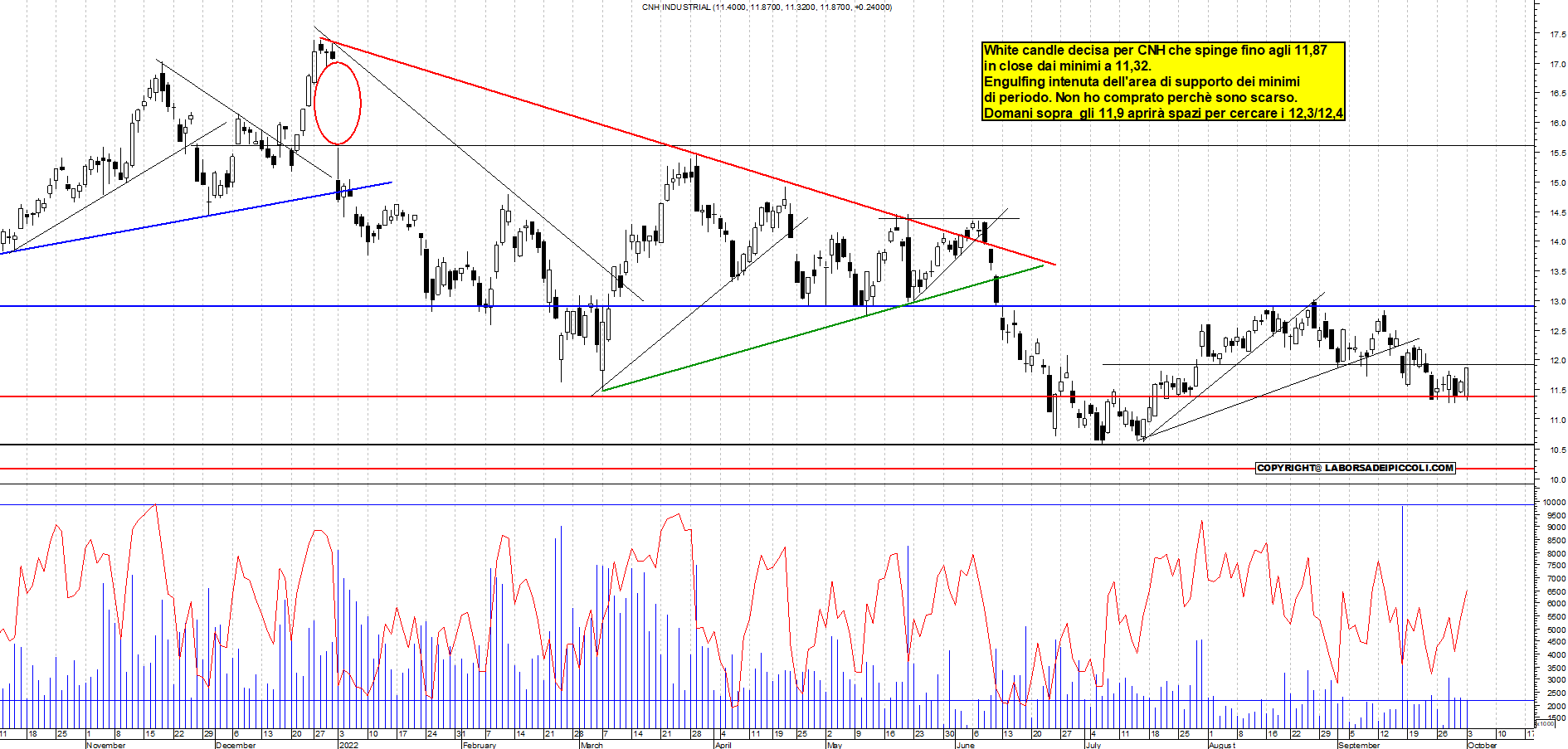
Task: Click the 15.0 price axis label
Action: click(x=1557, y=183)
